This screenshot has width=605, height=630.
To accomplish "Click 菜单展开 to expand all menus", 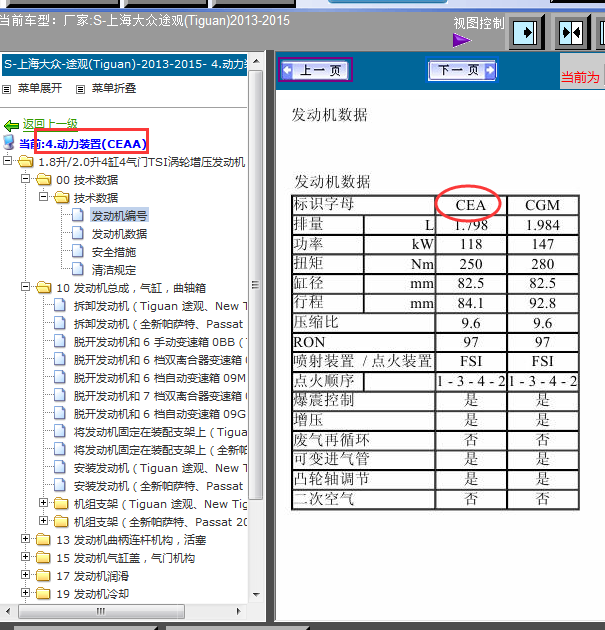I will pos(40,88).
